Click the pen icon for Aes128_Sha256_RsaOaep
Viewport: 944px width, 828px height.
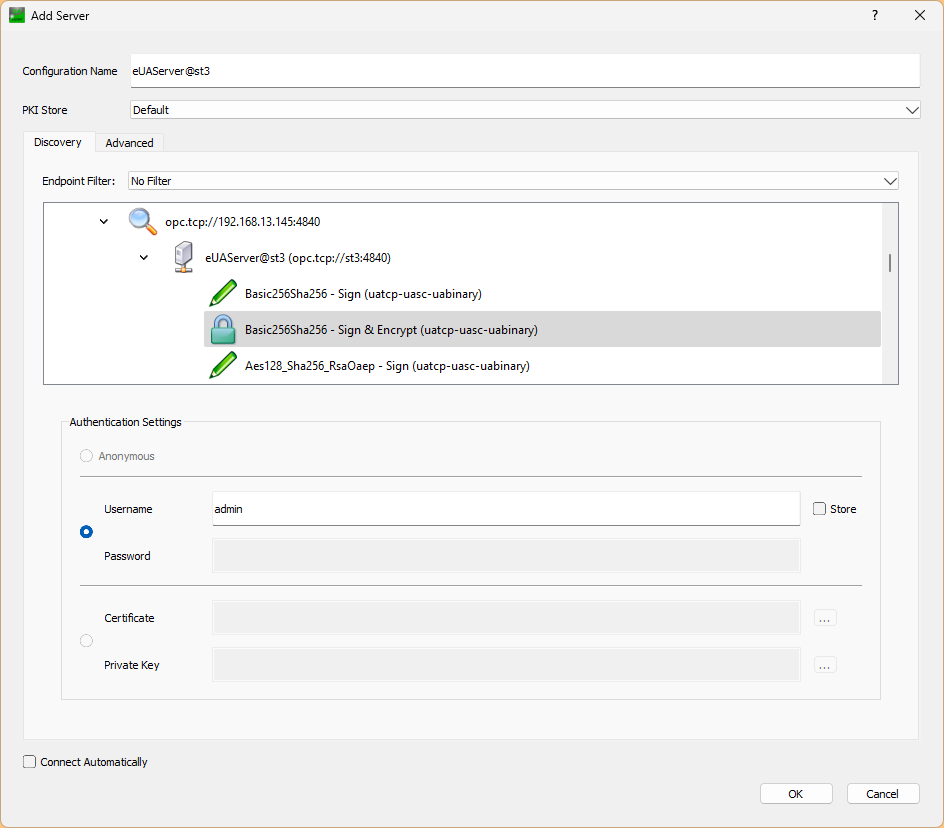tap(223, 366)
